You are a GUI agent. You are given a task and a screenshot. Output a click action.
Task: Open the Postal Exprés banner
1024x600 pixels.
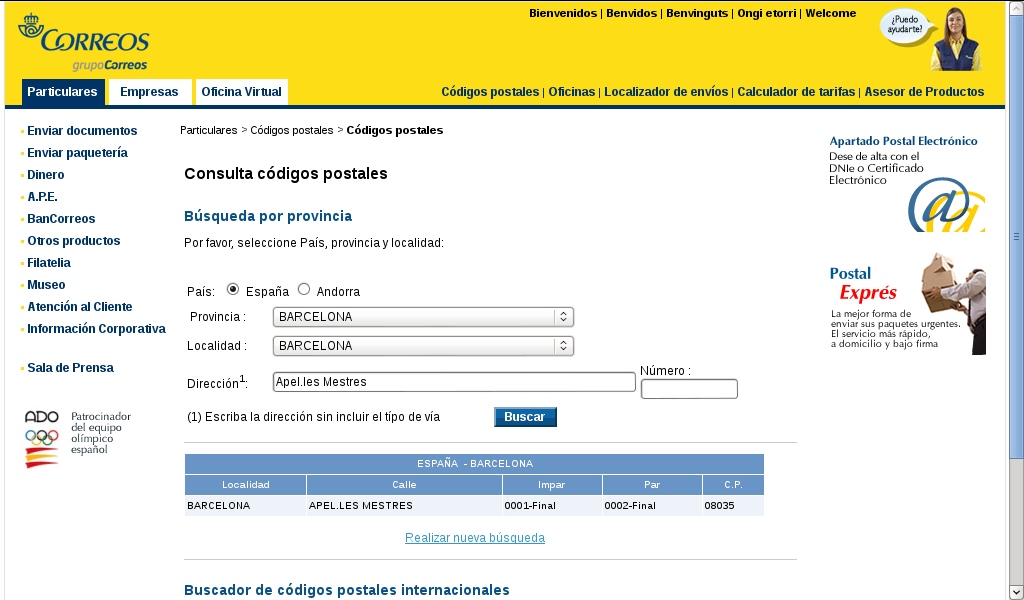(x=907, y=304)
